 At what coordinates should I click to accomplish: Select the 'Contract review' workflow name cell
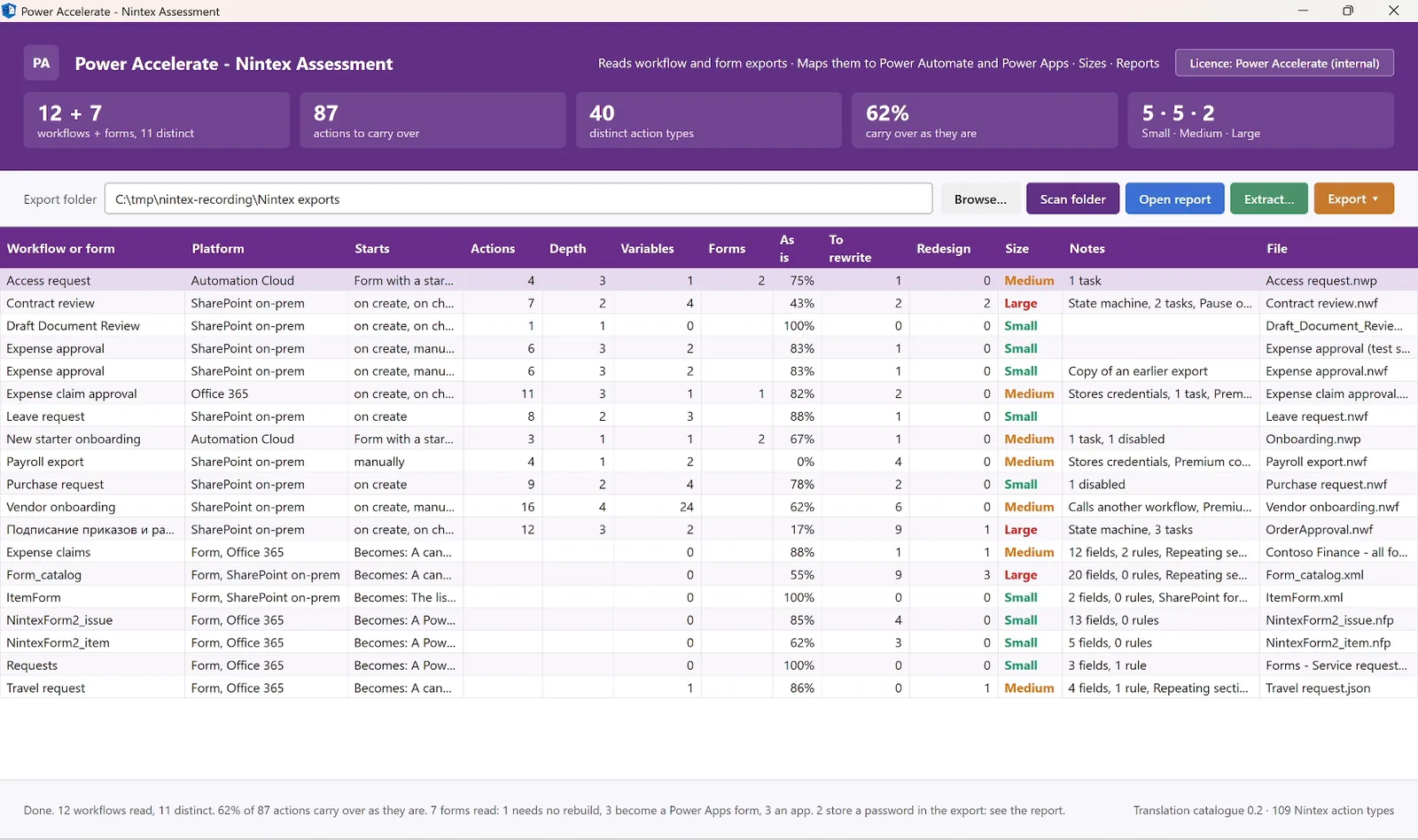pos(51,303)
